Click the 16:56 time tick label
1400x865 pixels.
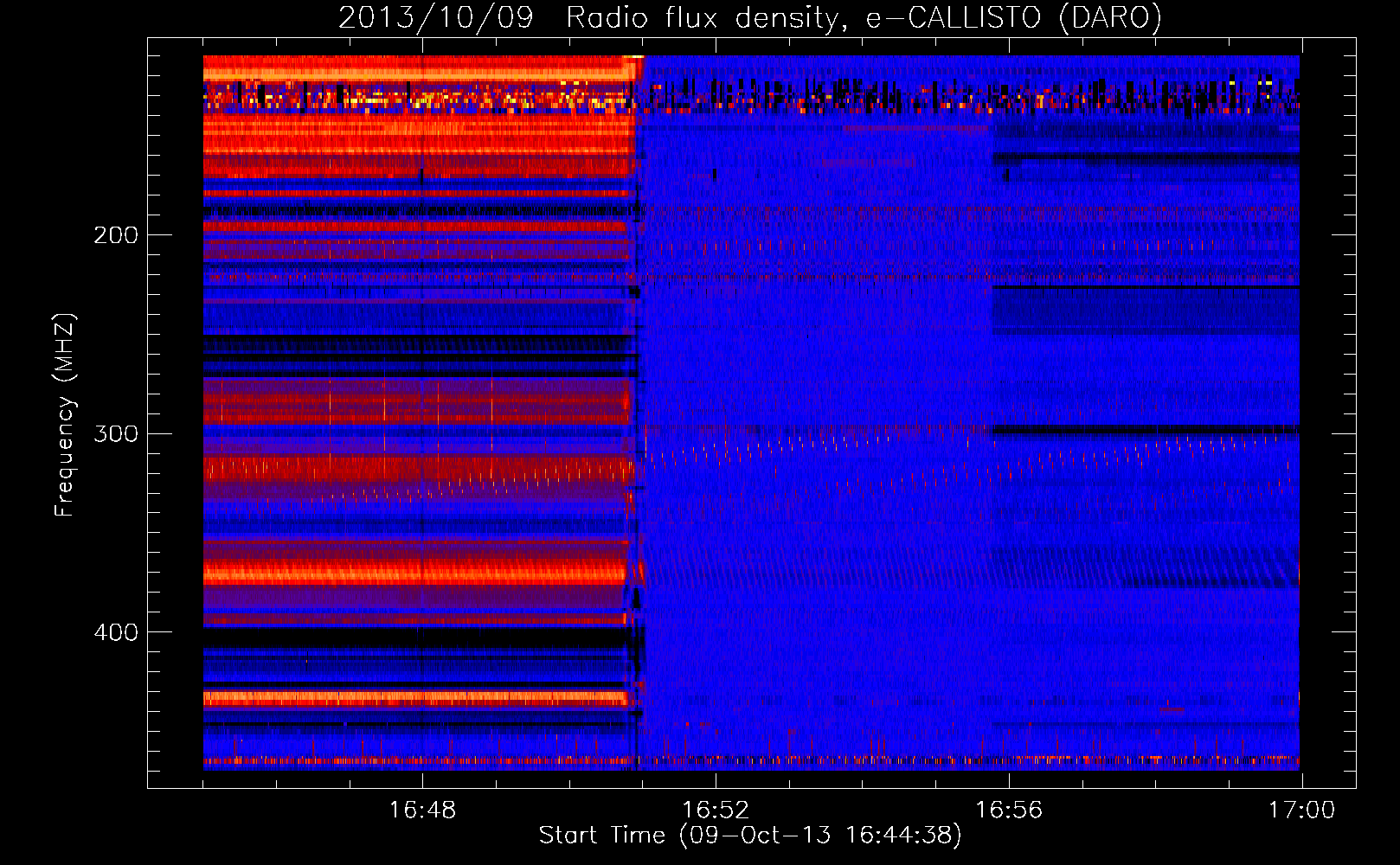point(1009,811)
